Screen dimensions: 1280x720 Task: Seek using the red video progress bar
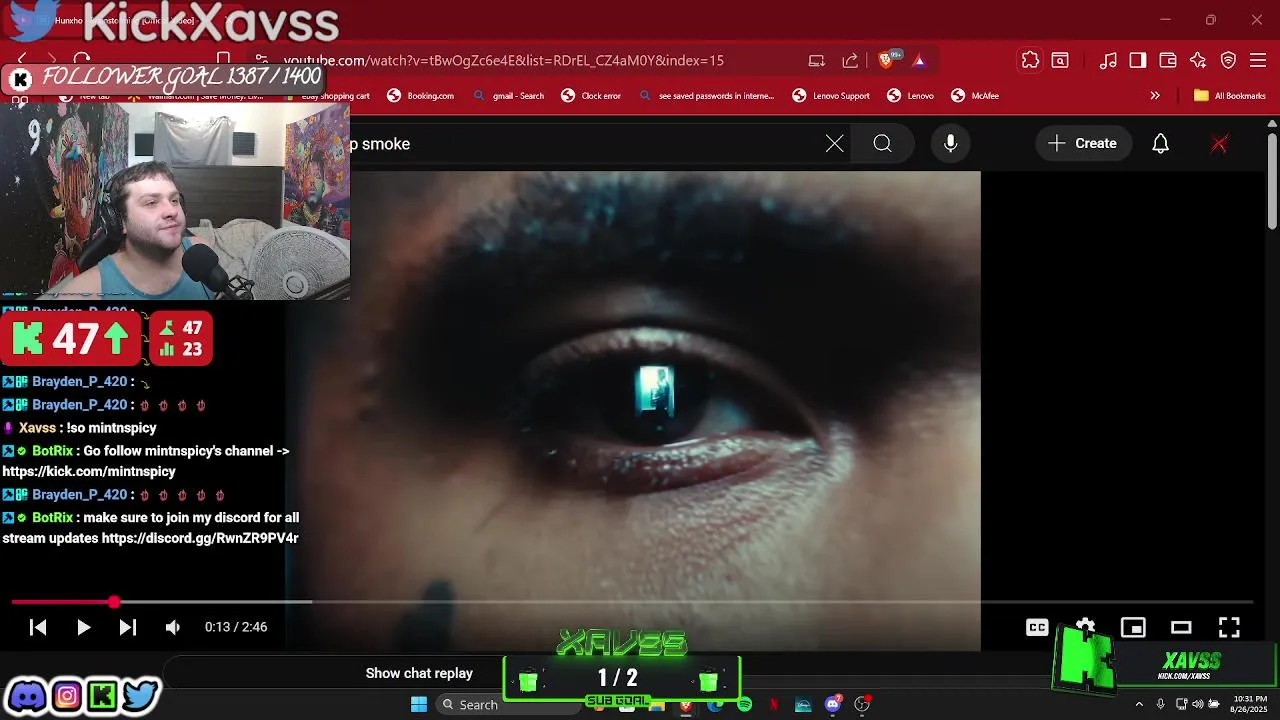tap(632, 602)
